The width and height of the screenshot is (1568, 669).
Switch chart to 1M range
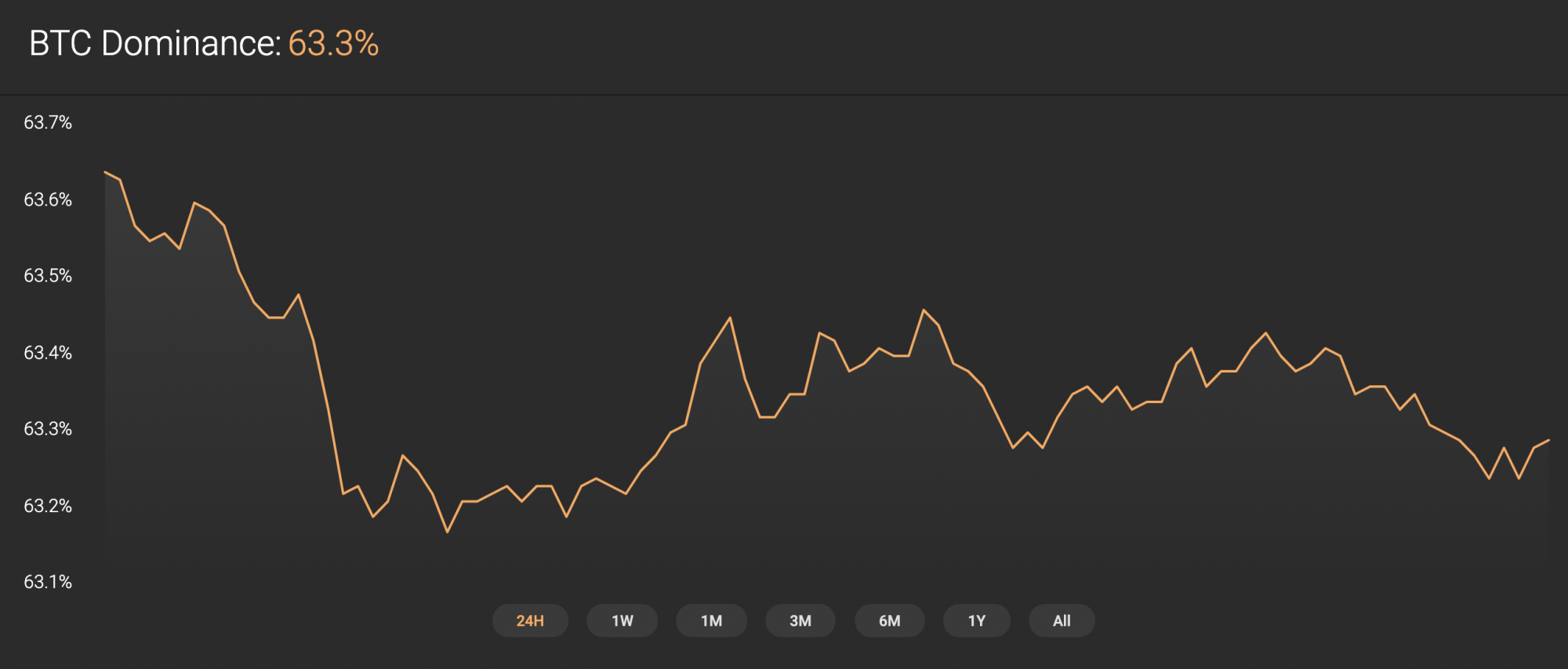tap(711, 620)
